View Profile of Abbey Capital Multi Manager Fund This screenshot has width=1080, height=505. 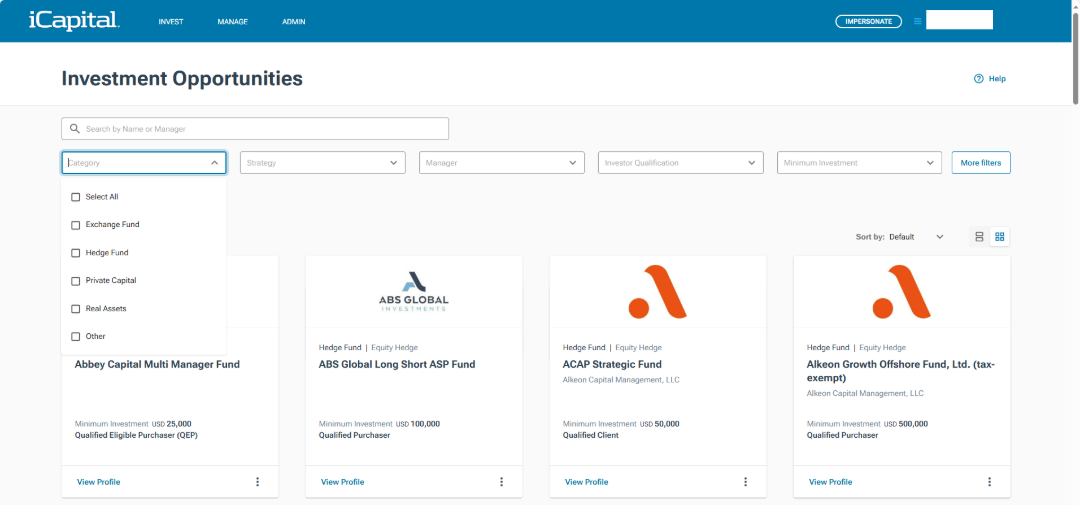(x=98, y=482)
